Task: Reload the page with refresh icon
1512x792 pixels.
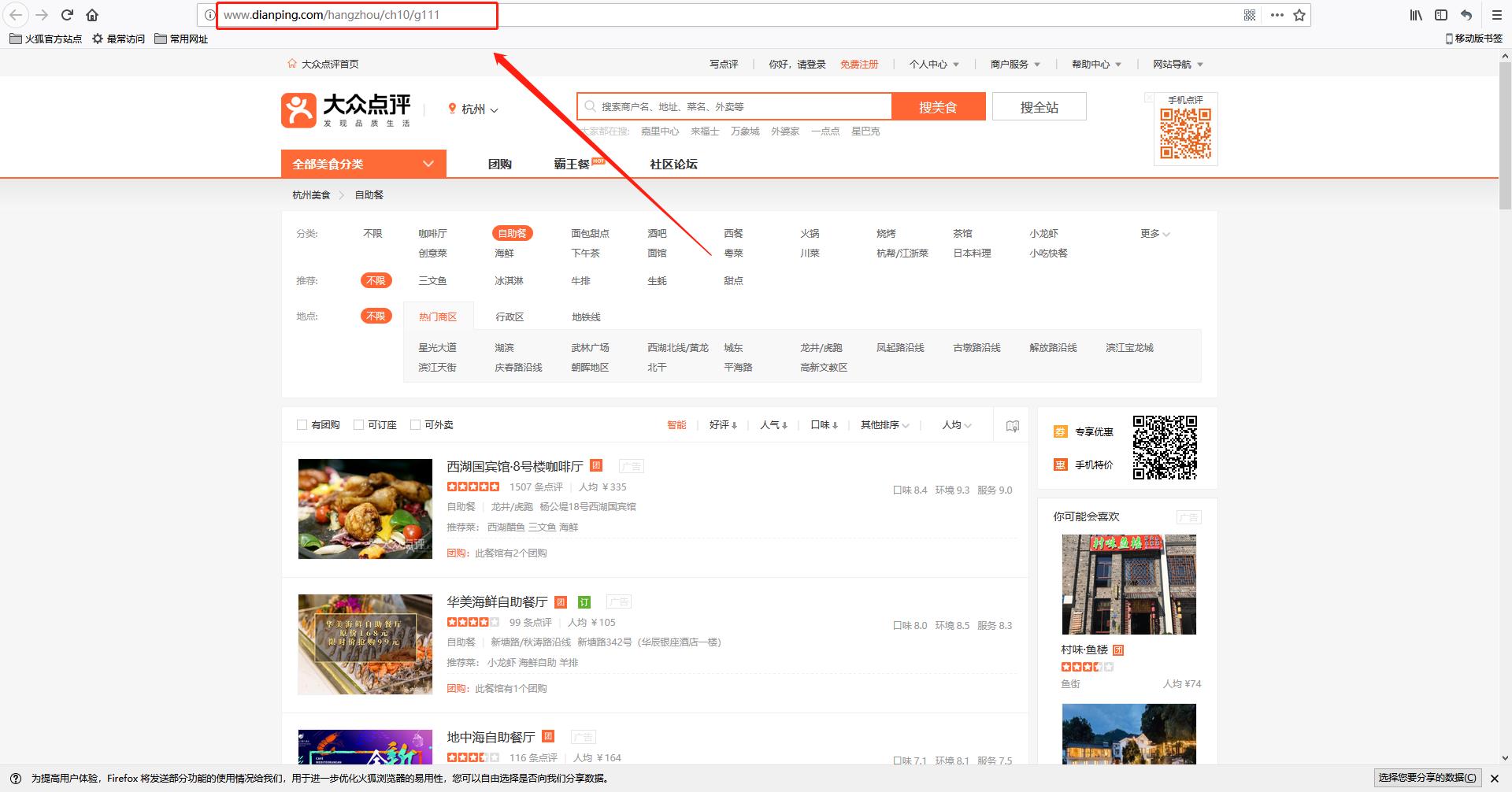Action: click(68, 15)
